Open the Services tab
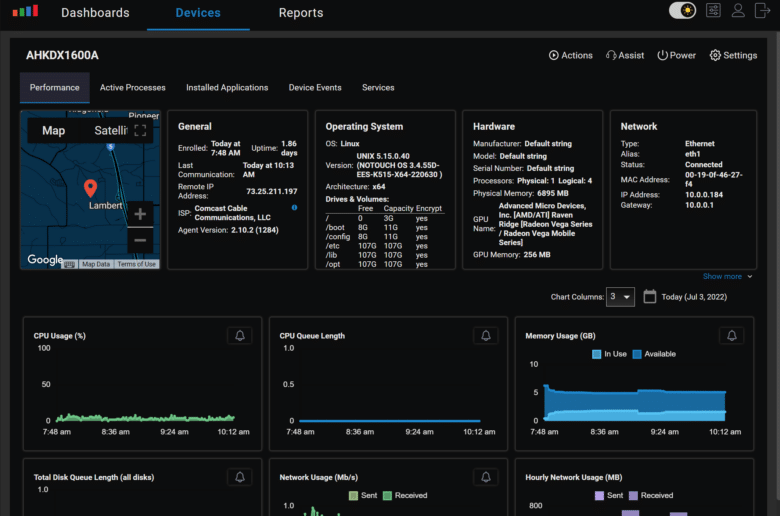780x516 pixels. [378, 88]
